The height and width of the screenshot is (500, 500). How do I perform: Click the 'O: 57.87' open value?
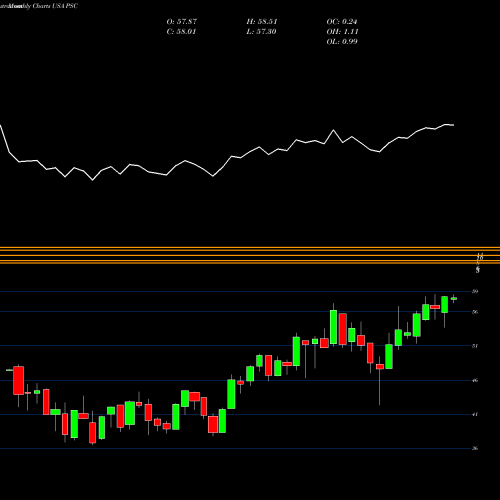pos(182,22)
